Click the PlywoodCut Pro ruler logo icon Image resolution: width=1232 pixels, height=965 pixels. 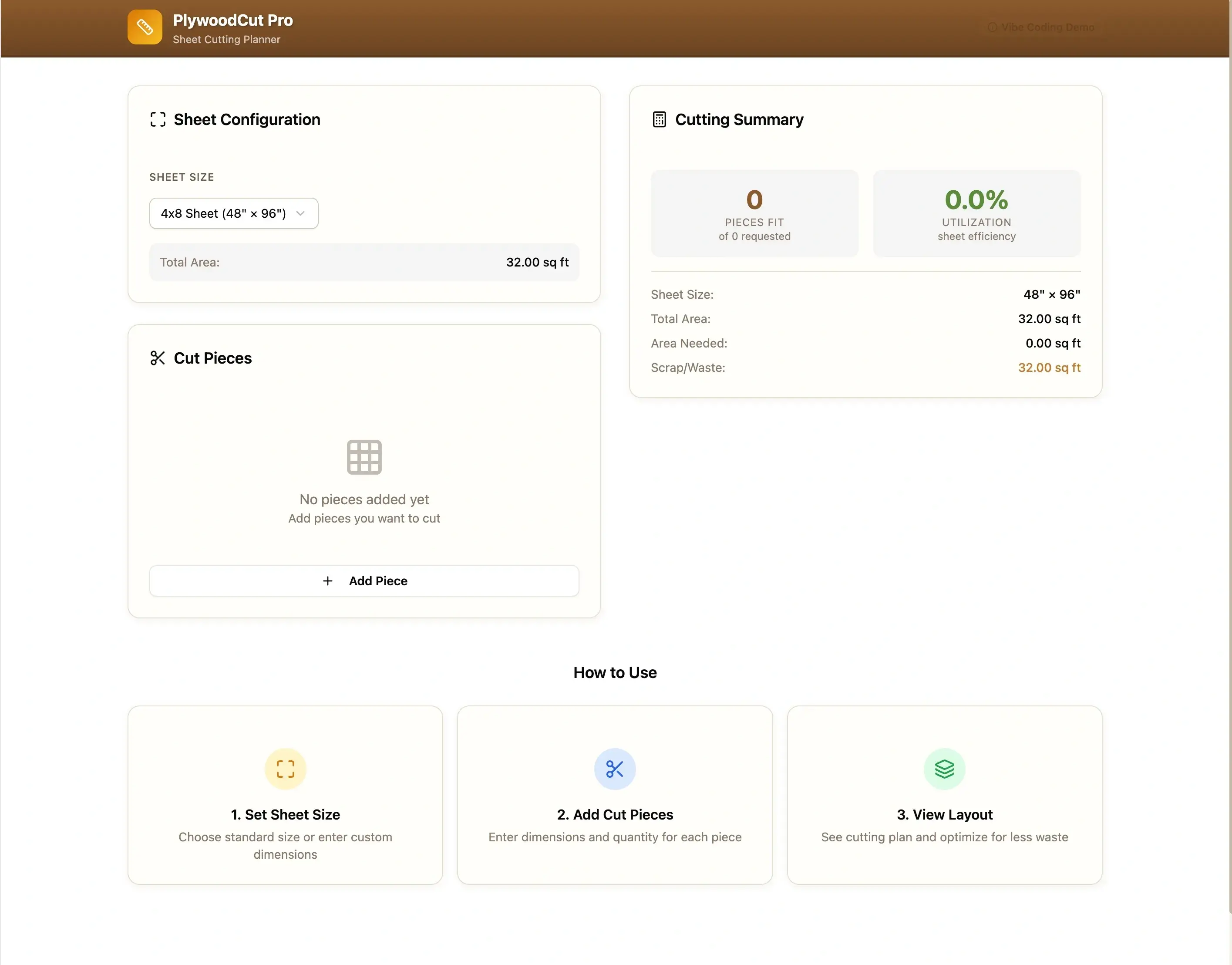click(145, 27)
